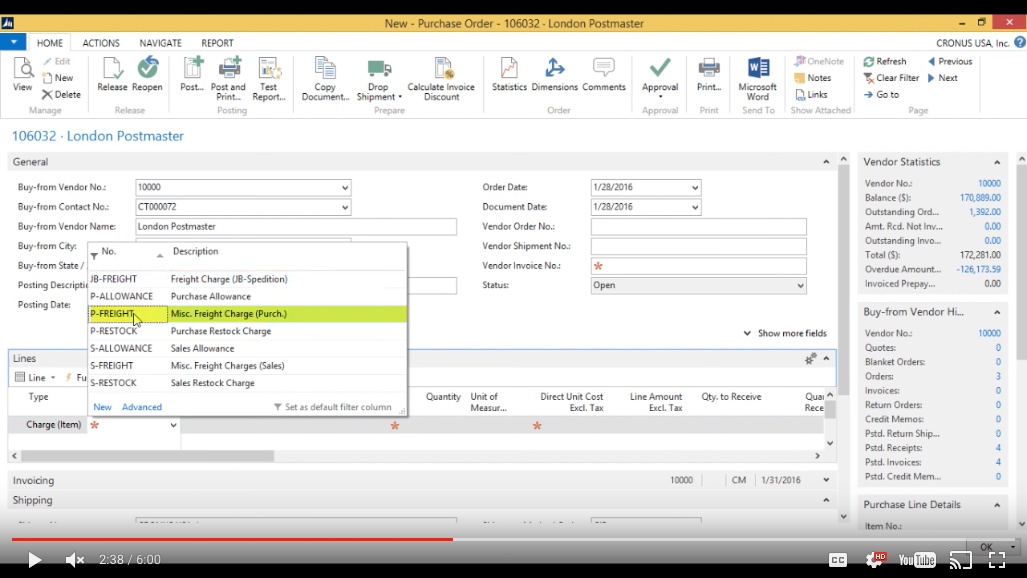Click the Edit button in the ribbon

point(57,61)
